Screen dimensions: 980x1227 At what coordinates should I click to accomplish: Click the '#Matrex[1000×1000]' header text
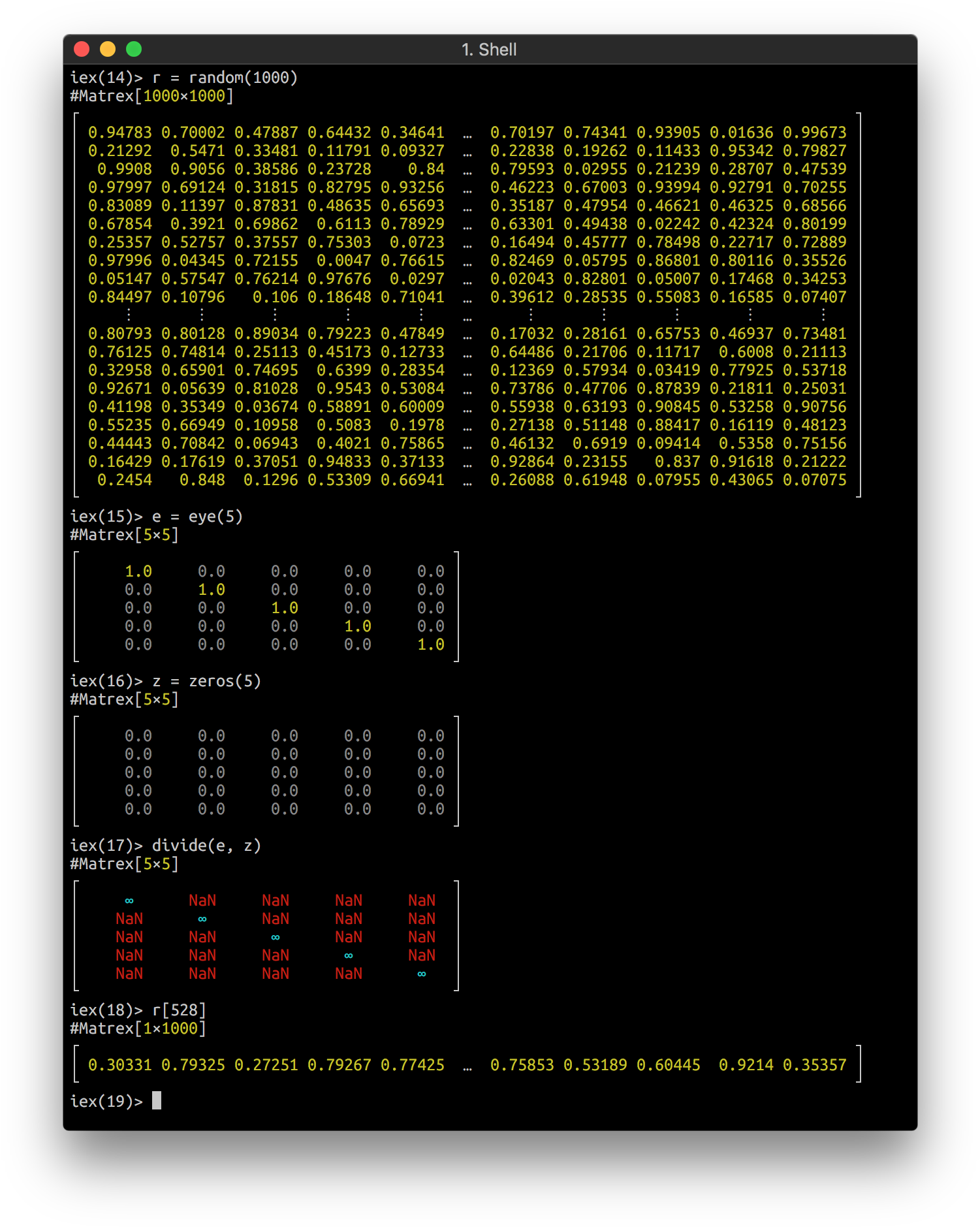point(151,96)
